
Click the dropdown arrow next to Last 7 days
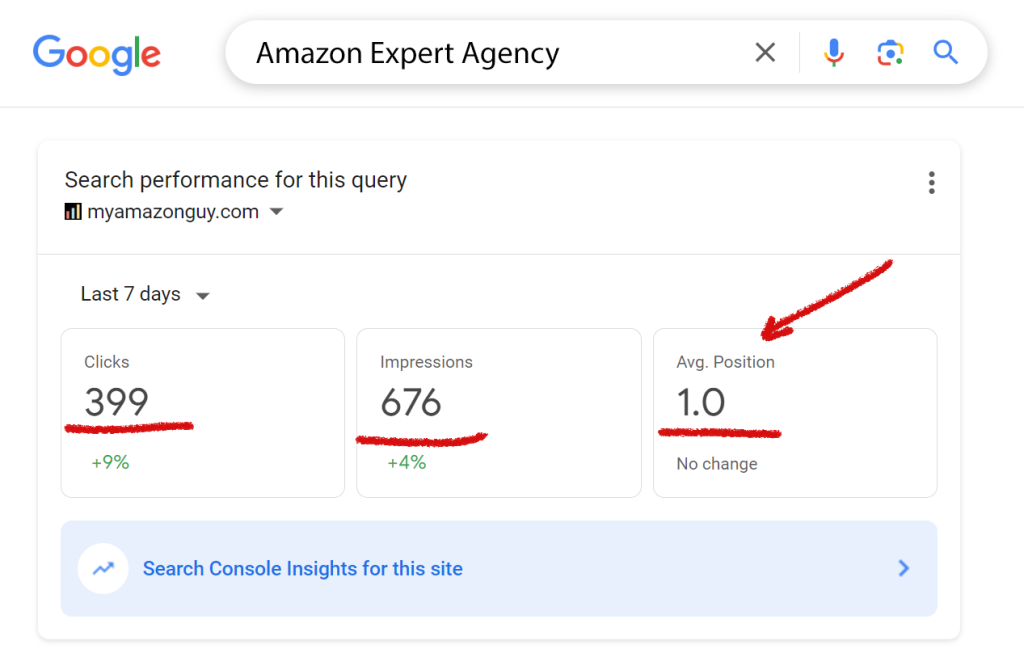point(203,296)
